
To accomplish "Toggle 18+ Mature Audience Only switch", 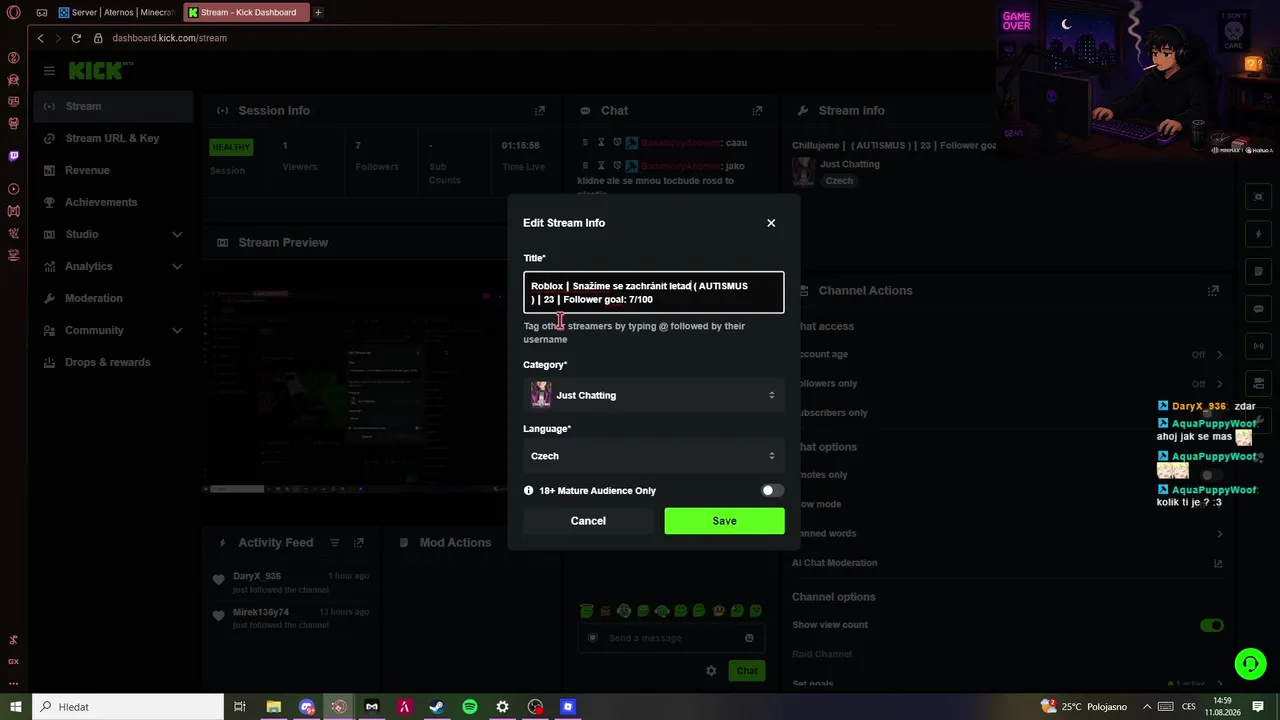I will pos(772,491).
